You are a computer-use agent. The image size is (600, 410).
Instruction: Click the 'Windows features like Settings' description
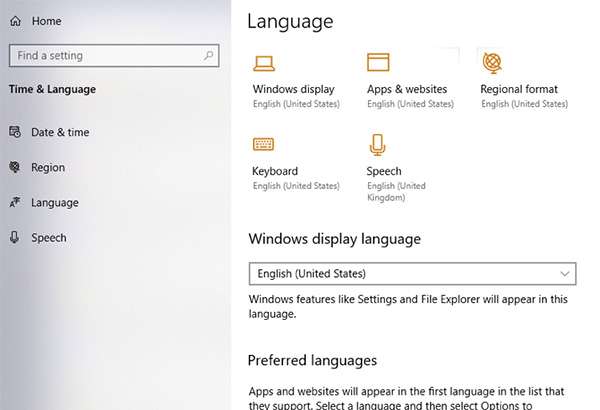pyautogui.click(x=408, y=306)
